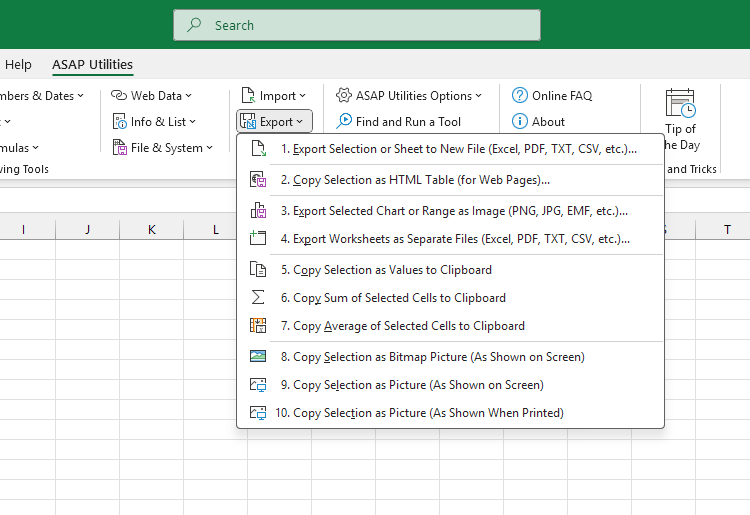Expand the Formulas dropdown arrow

[x=35, y=148]
